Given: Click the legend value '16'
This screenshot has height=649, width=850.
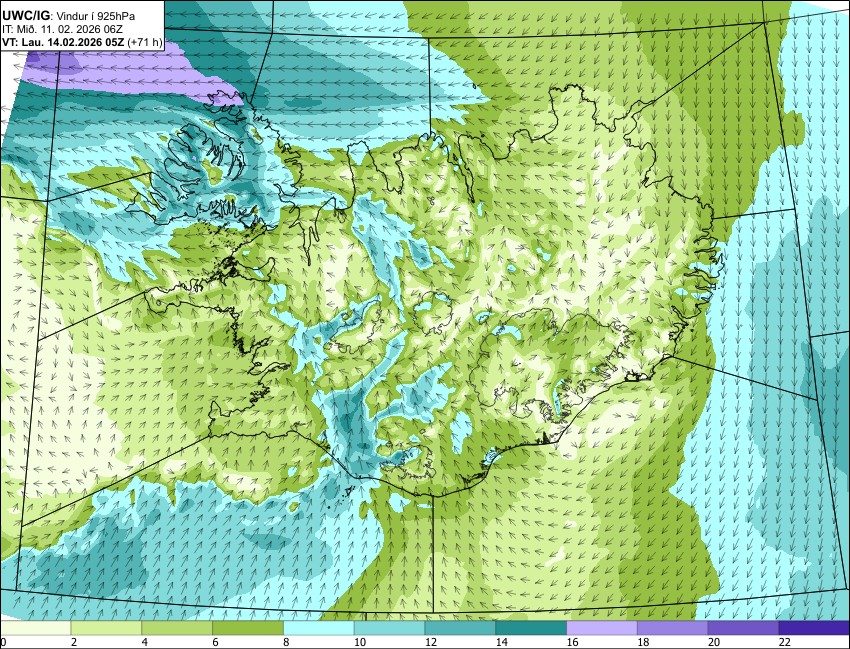Looking at the screenshot, I should pos(572,642).
